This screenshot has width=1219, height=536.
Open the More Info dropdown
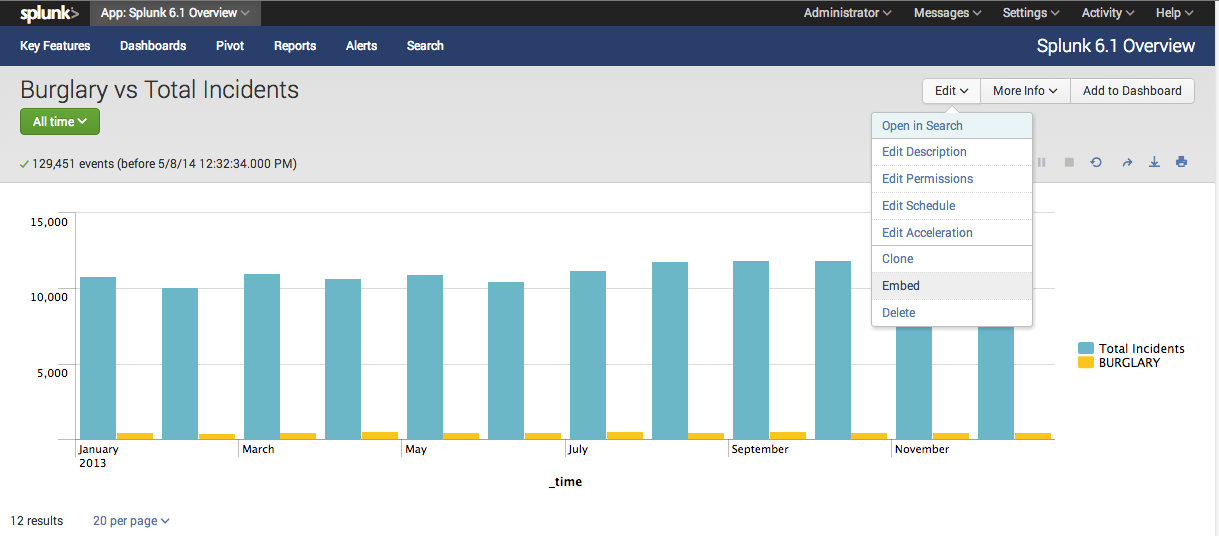click(1025, 90)
